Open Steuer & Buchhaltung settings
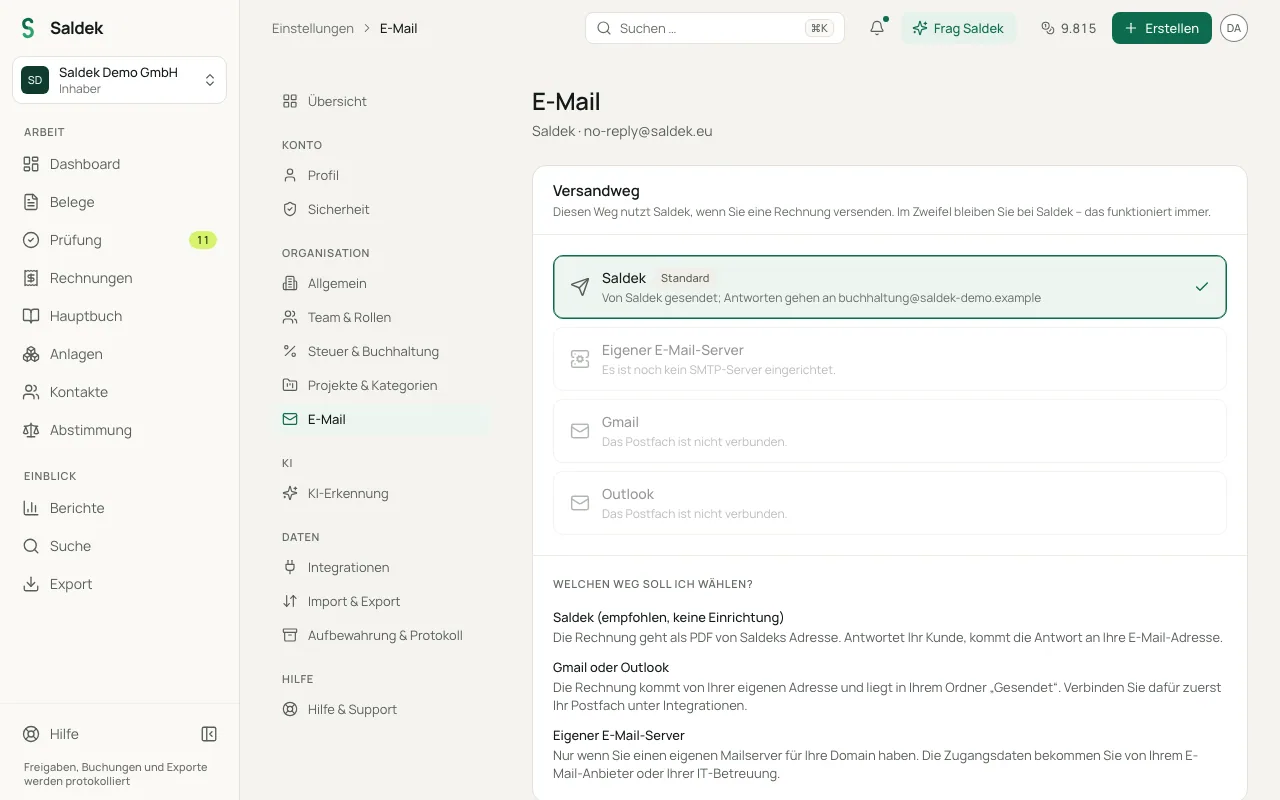The width and height of the screenshot is (1280, 800). pos(380,351)
